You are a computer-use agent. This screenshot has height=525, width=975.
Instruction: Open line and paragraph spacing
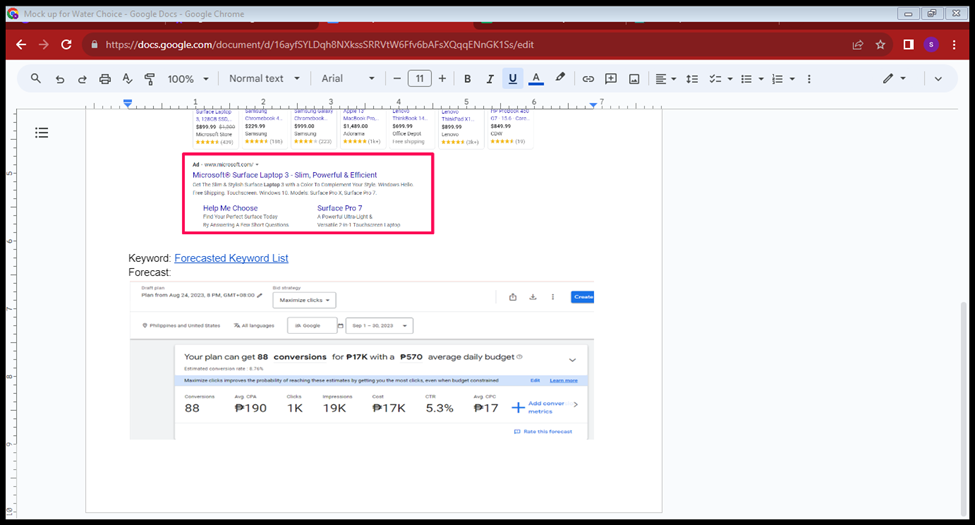click(x=692, y=79)
